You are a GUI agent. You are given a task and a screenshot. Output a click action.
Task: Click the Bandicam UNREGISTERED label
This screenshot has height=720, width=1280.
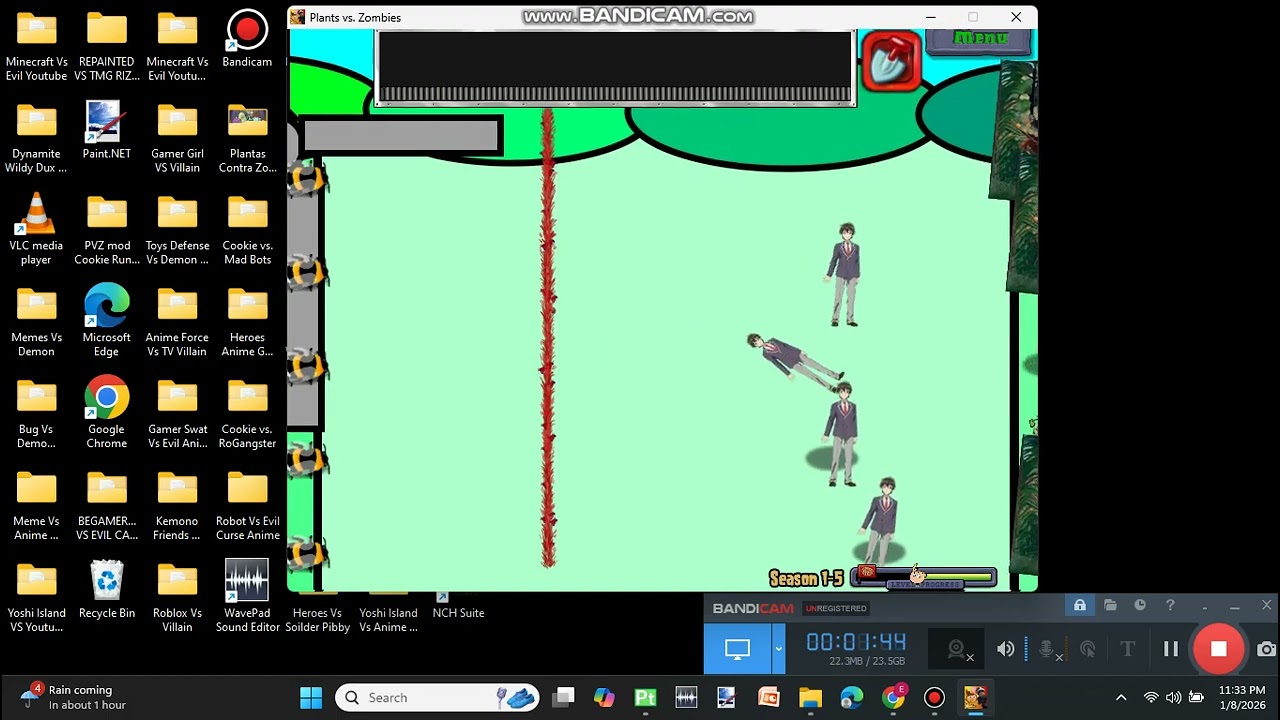coord(837,608)
